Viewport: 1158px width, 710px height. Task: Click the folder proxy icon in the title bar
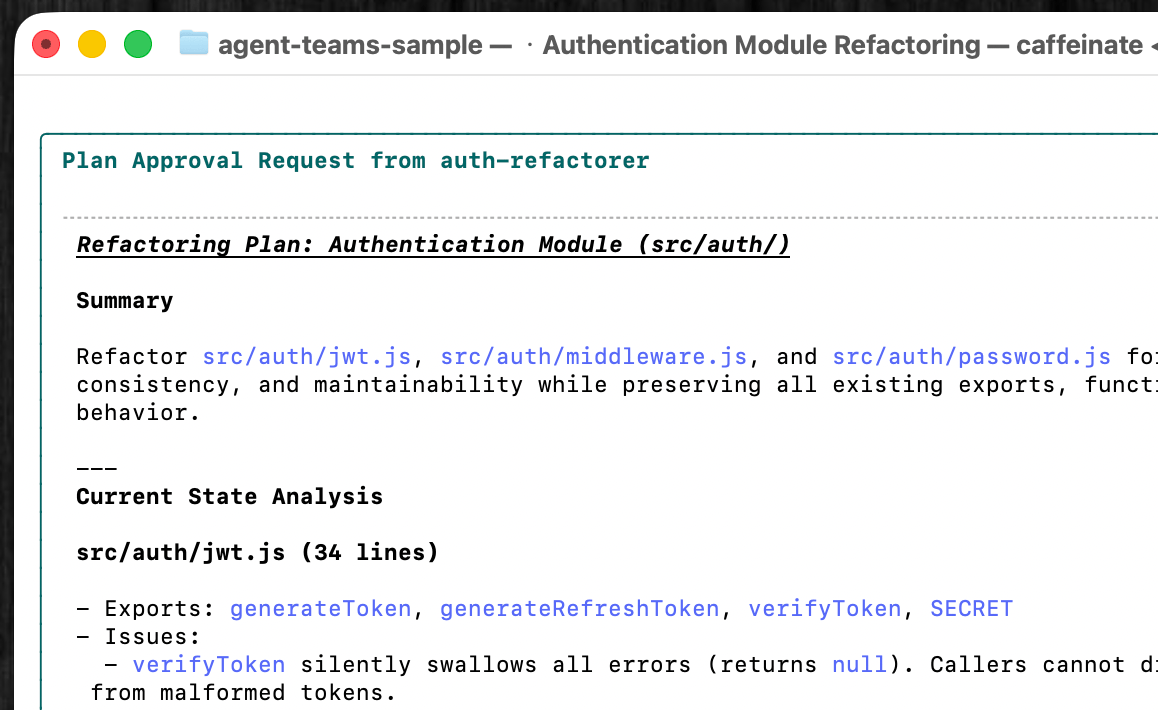pos(193,44)
